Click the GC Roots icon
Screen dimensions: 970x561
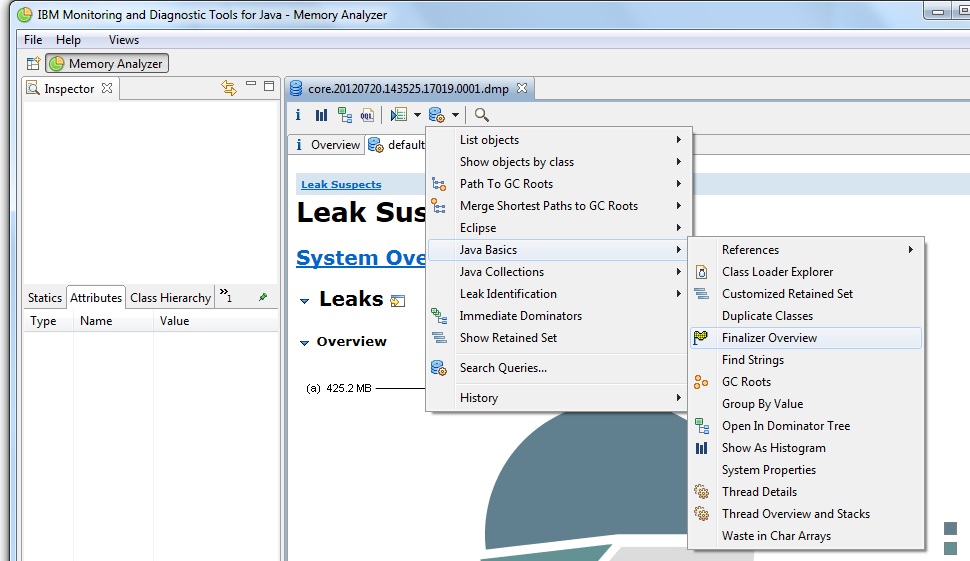(x=700, y=382)
